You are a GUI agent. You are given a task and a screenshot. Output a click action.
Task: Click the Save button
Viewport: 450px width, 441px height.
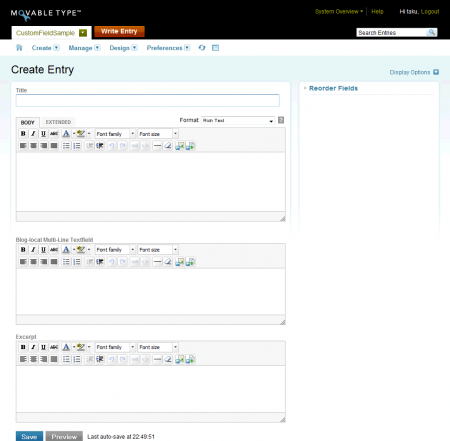click(29, 436)
